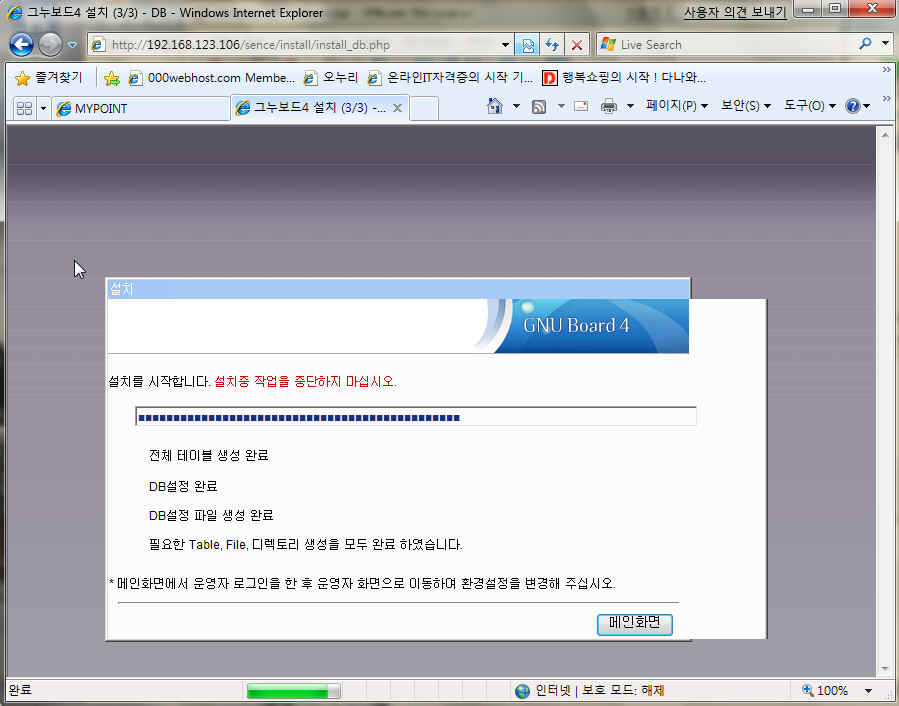Click the compatibility view icon
Viewport: 899px width, 706px height.
pyautogui.click(x=527, y=45)
